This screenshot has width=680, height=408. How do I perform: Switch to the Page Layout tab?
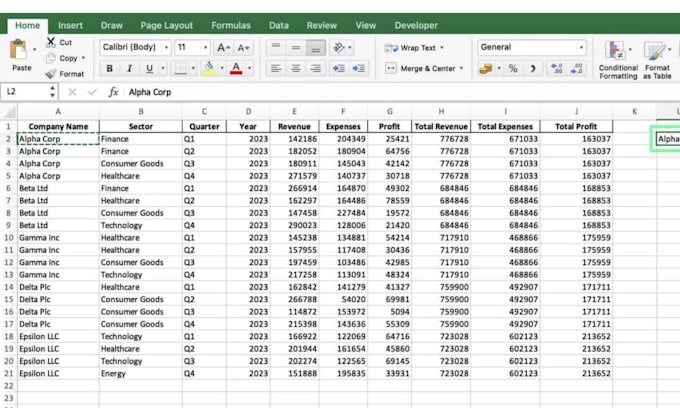[167, 25]
